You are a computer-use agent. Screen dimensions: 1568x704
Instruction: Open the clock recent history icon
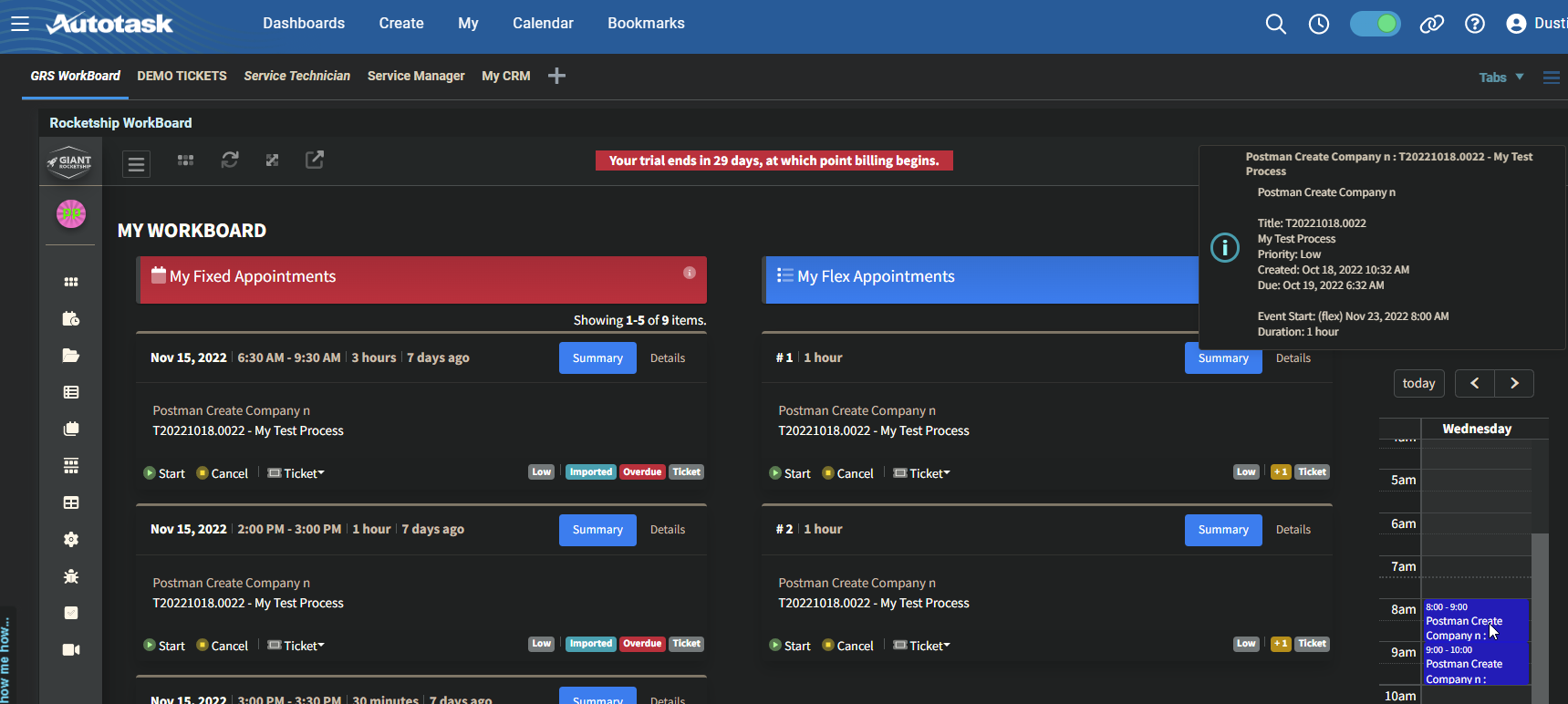pyautogui.click(x=1319, y=24)
